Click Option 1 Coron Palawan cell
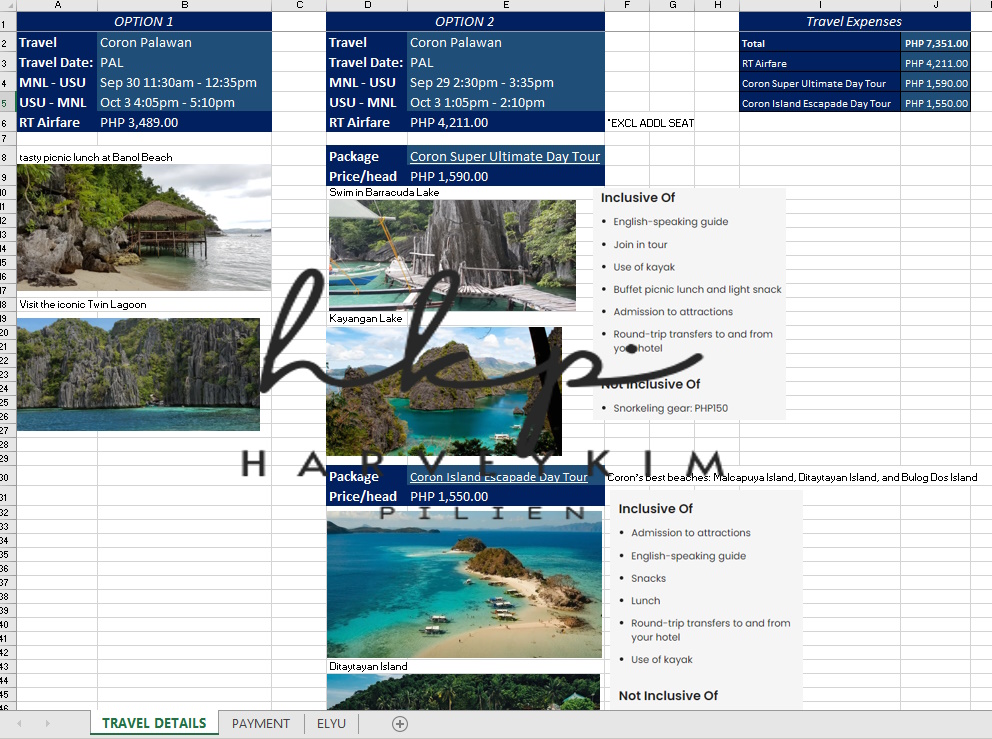The width and height of the screenshot is (992, 739). (x=185, y=42)
